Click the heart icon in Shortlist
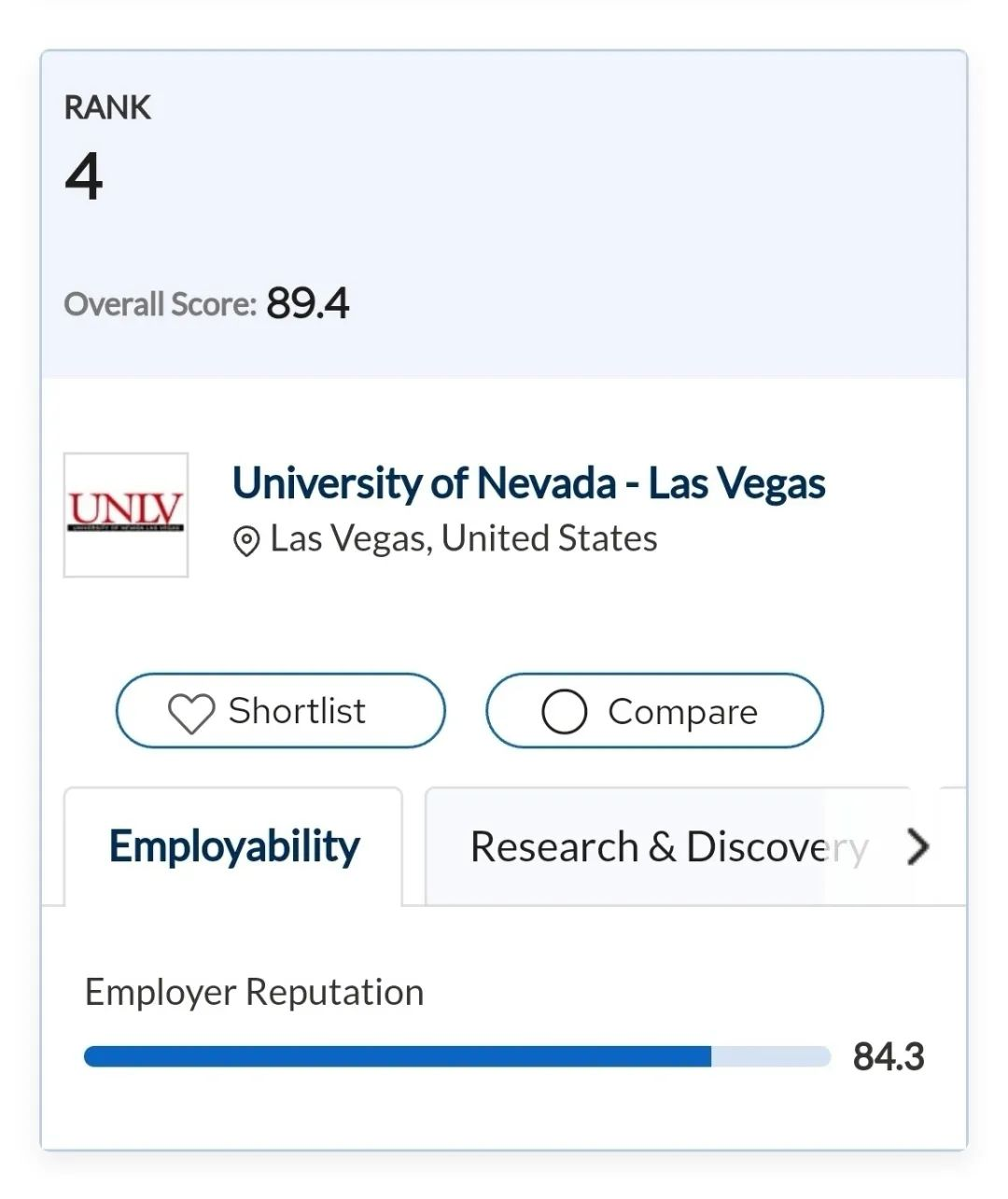Image resolution: width=1008 pixels, height=1199 pixels. click(191, 714)
